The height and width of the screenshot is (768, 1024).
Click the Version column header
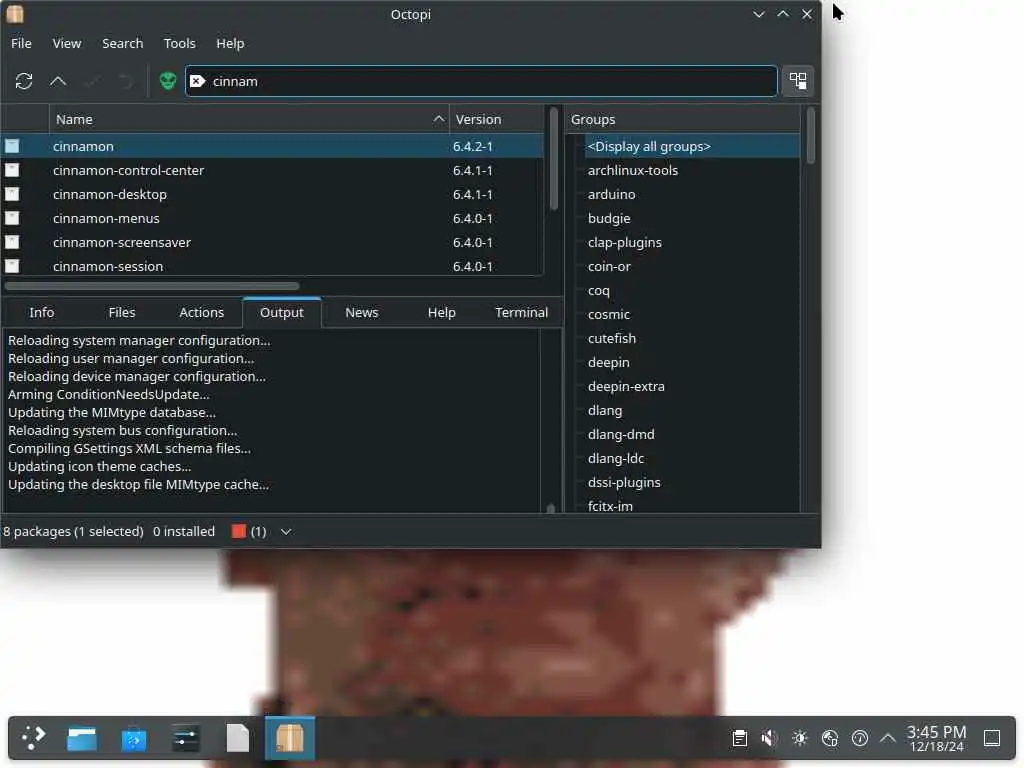point(496,119)
